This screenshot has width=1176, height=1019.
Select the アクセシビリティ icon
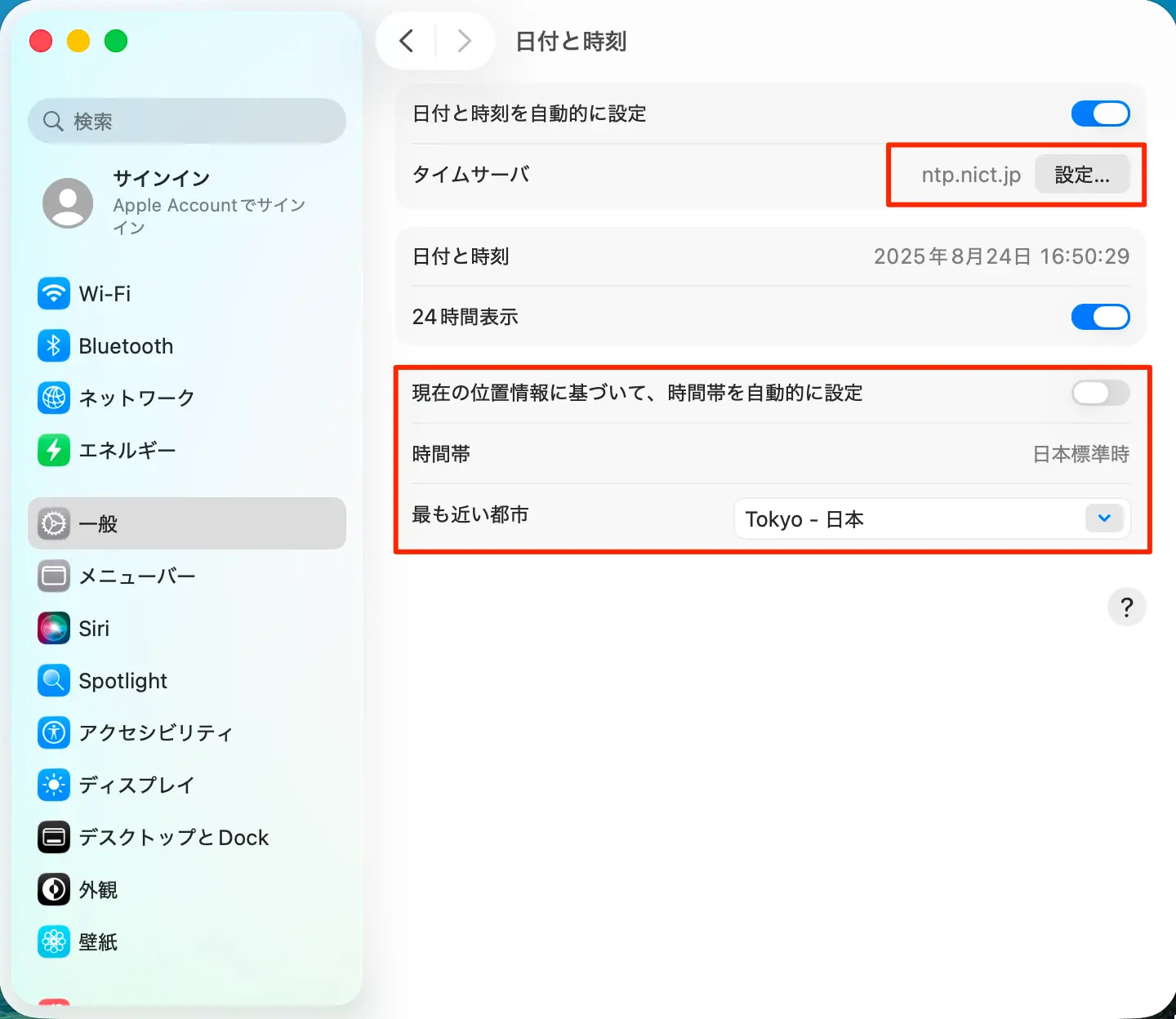[54, 732]
